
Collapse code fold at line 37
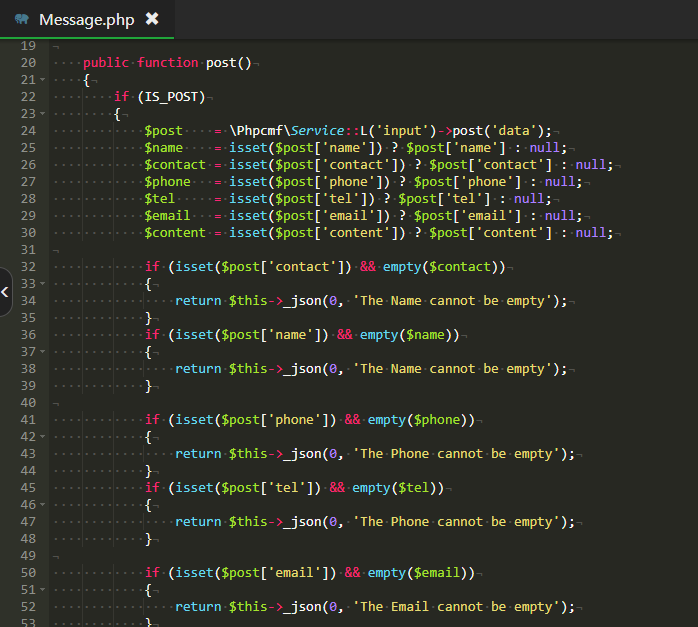click(x=43, y=352)
